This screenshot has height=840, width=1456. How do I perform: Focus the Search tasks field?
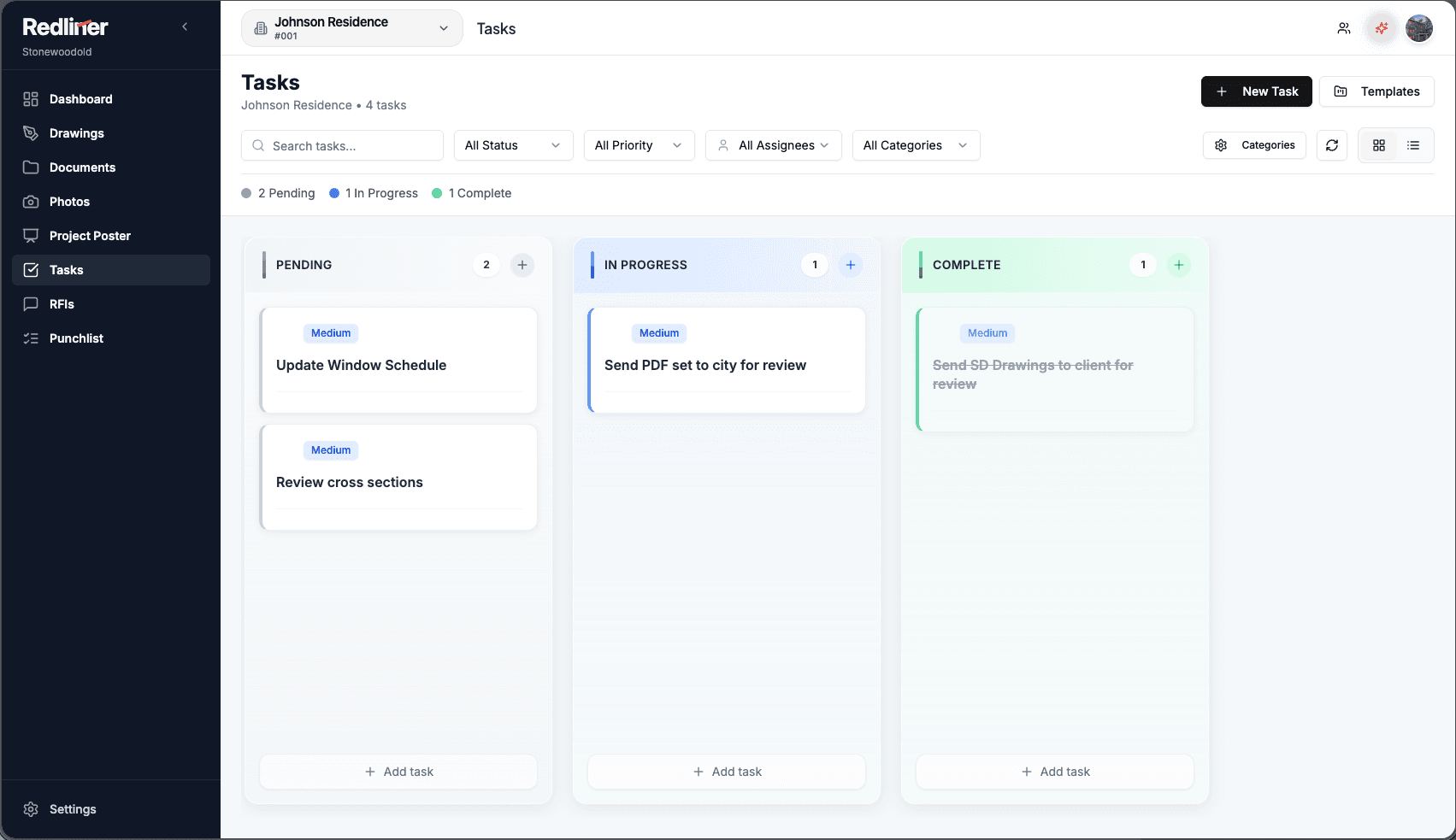point(342,145)
